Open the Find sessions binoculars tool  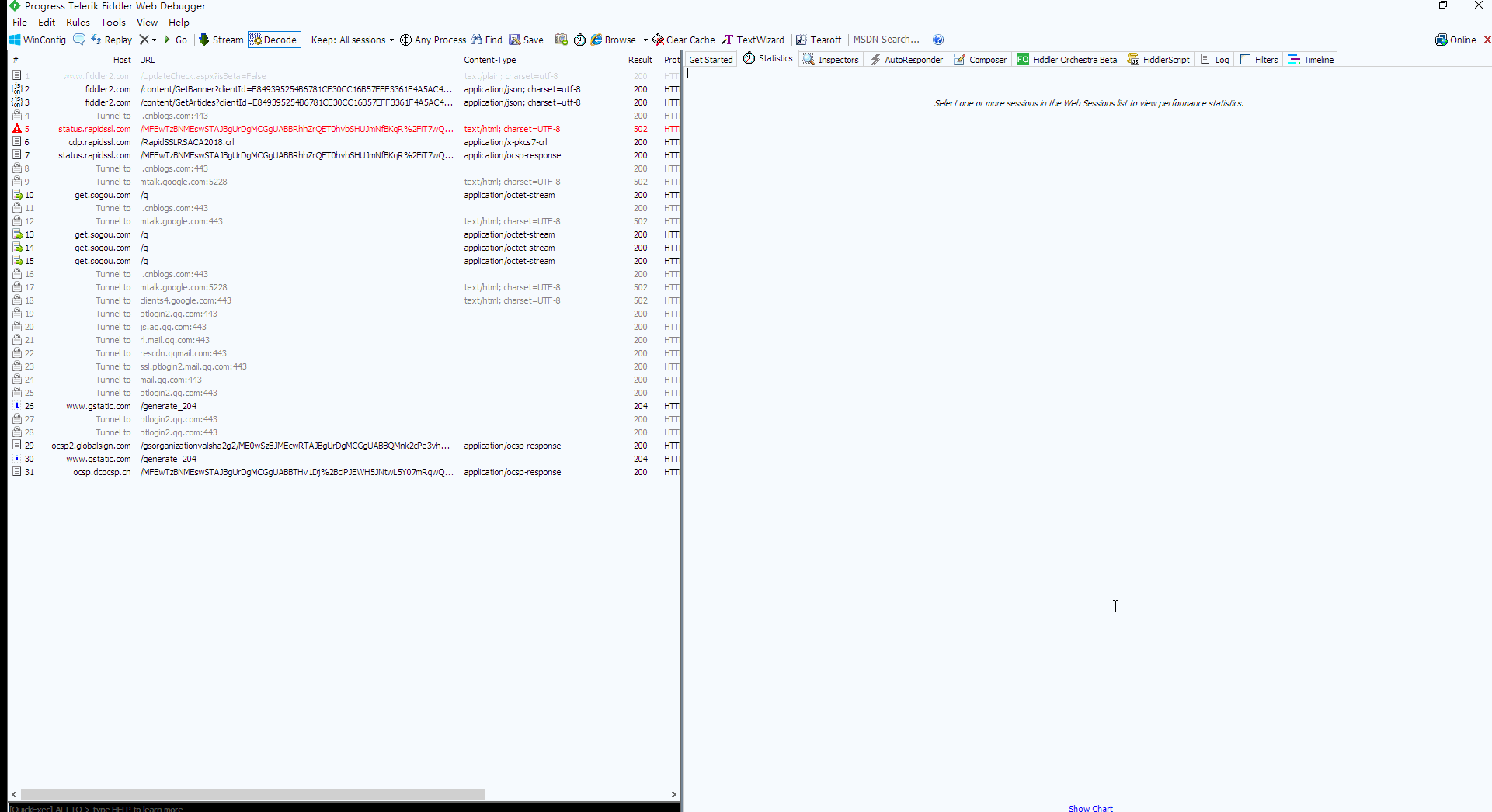486,40
